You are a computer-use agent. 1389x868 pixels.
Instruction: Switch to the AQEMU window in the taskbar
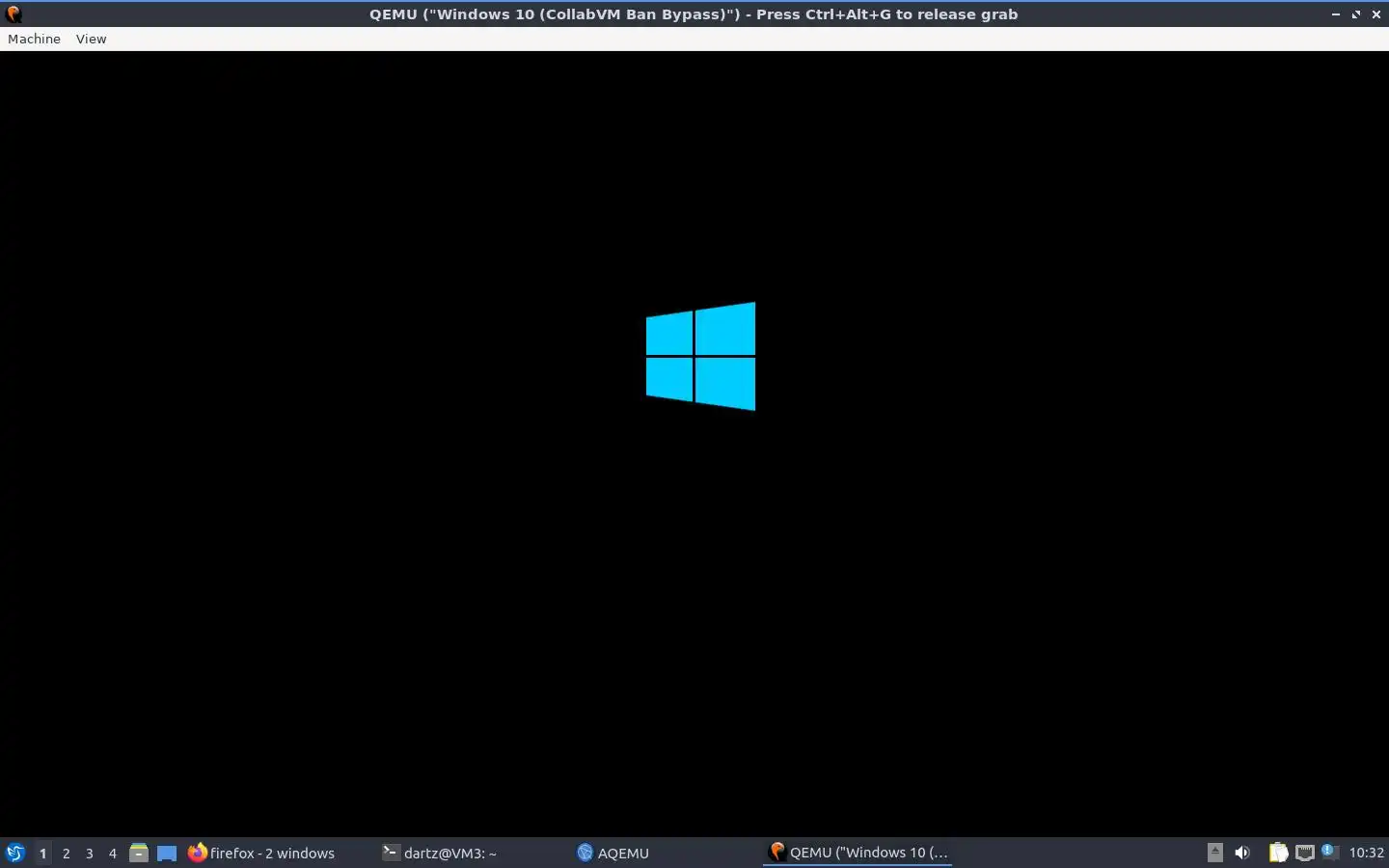tap(613, 853)
